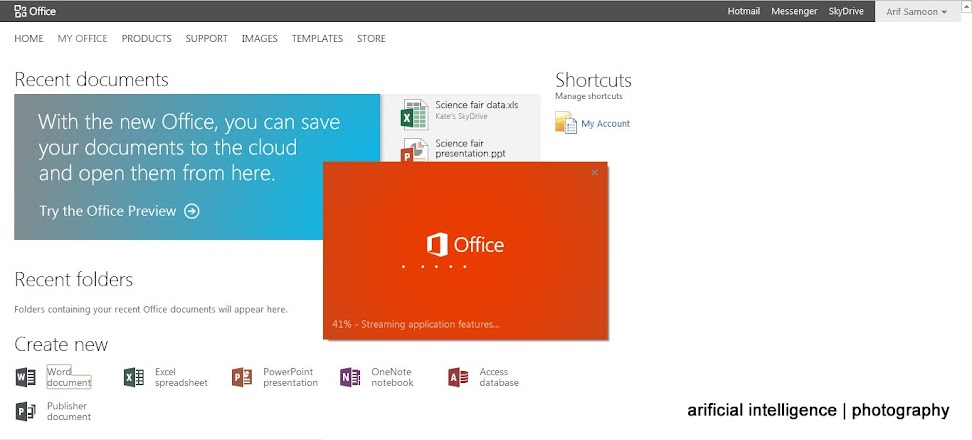972x440 pixels.
Task: Open the Messenger link in the top bar
Action: coord(794,11)
